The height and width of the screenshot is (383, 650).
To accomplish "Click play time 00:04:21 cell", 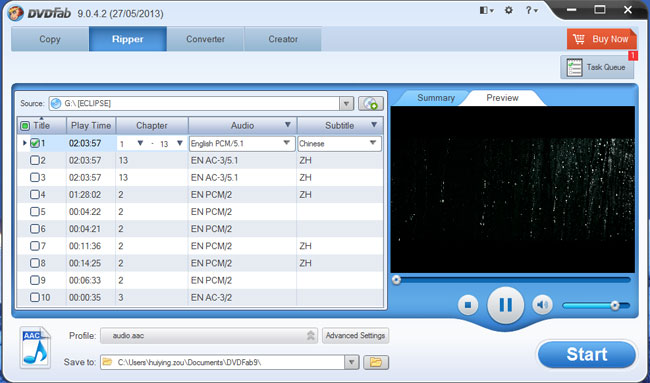I will 85,229.
